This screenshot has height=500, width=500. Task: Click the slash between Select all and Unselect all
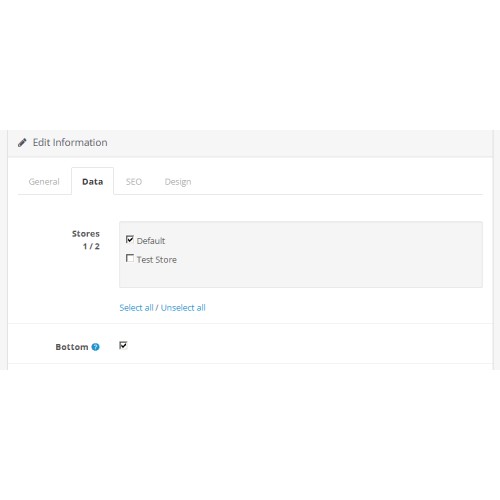pos(157,308)
